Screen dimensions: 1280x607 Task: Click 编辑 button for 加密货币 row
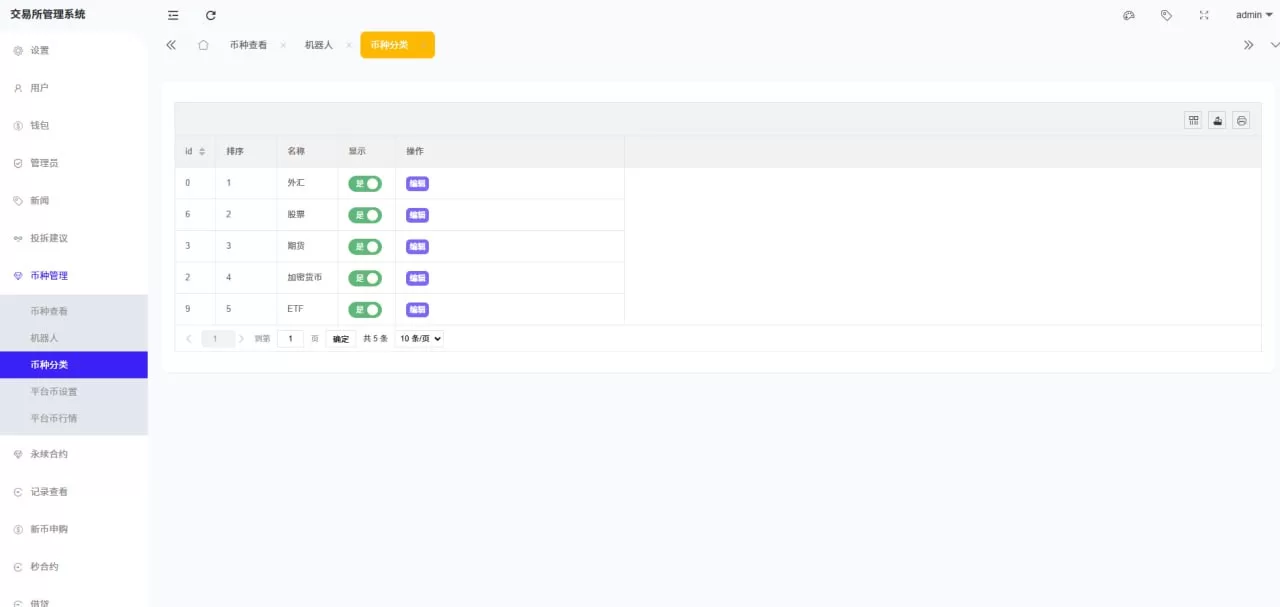click(x=417, y=278)
